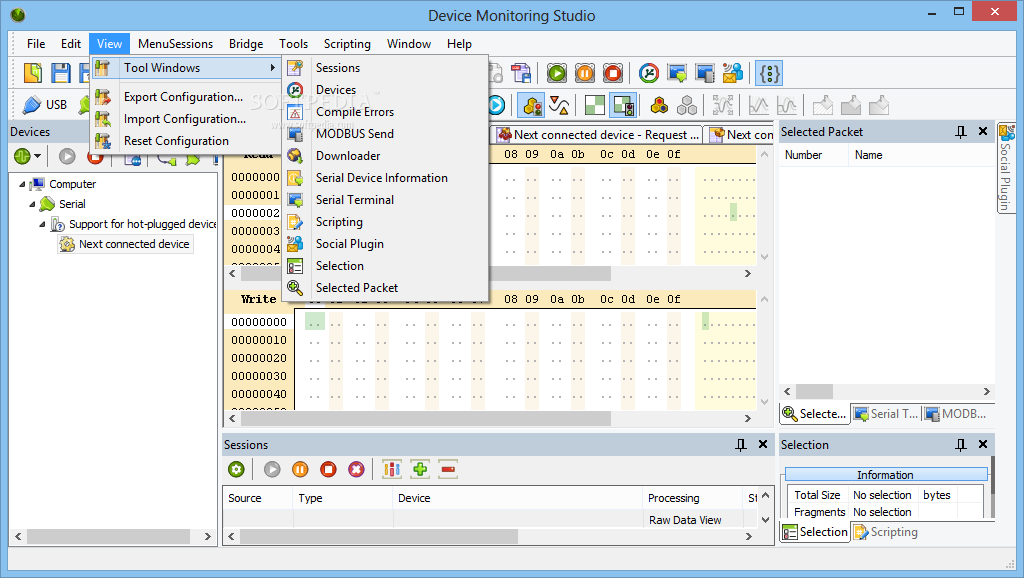Open the Bridge menu

click(x=246, y=44)
